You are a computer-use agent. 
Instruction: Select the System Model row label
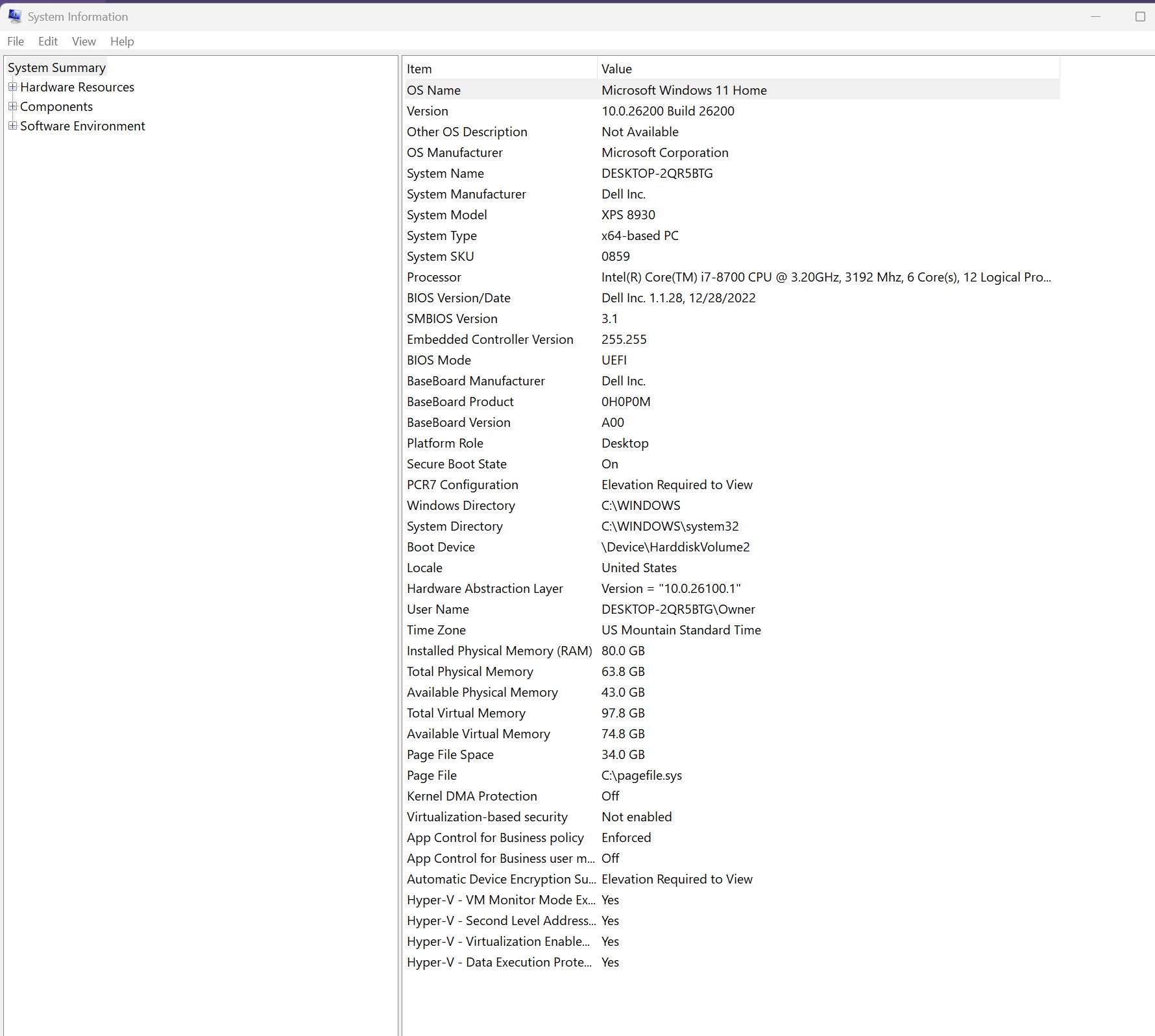tap(446, 215)
